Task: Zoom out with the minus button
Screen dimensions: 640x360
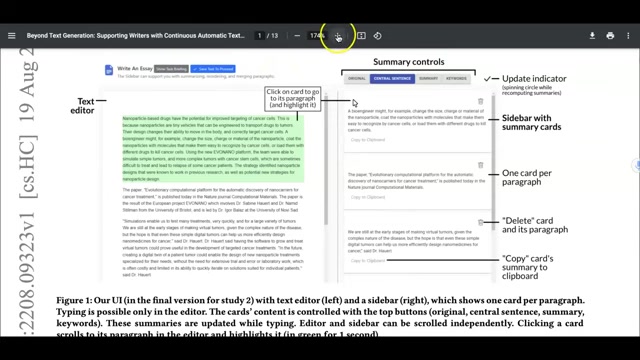Action: [297, 36]
